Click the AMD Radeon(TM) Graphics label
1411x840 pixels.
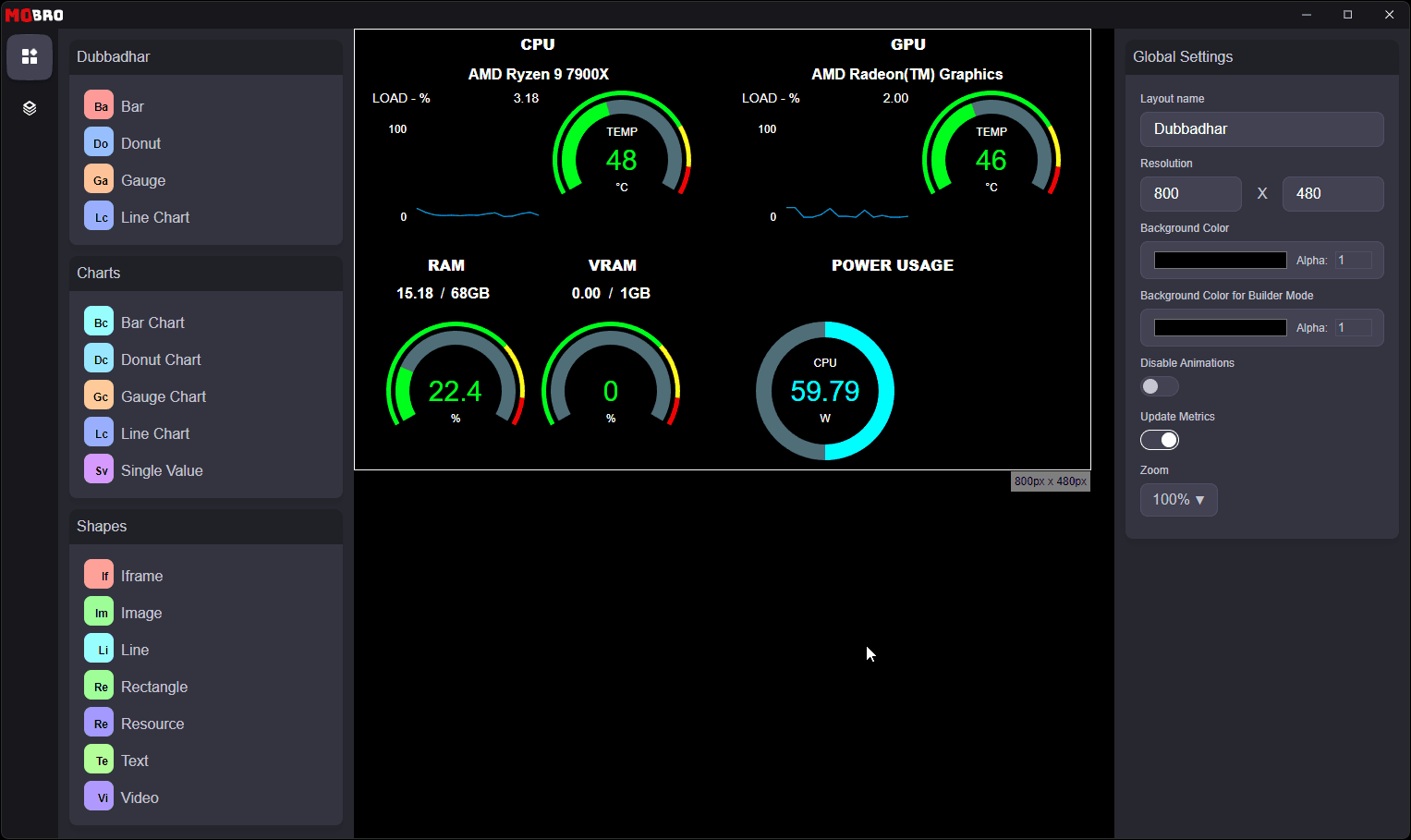tap(907, 74)
